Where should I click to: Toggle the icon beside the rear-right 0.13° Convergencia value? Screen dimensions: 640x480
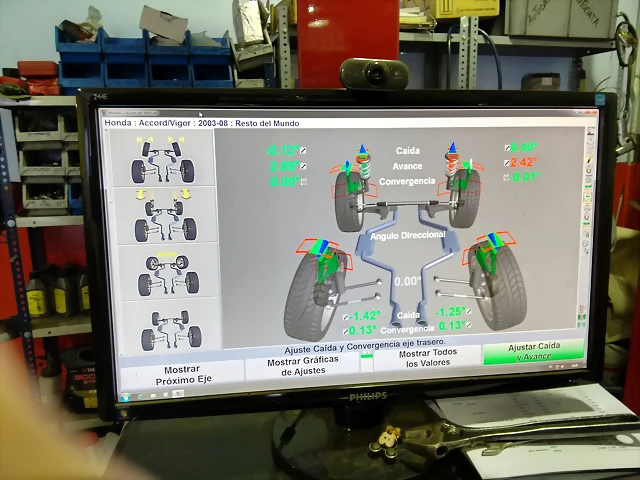[468, 325]
